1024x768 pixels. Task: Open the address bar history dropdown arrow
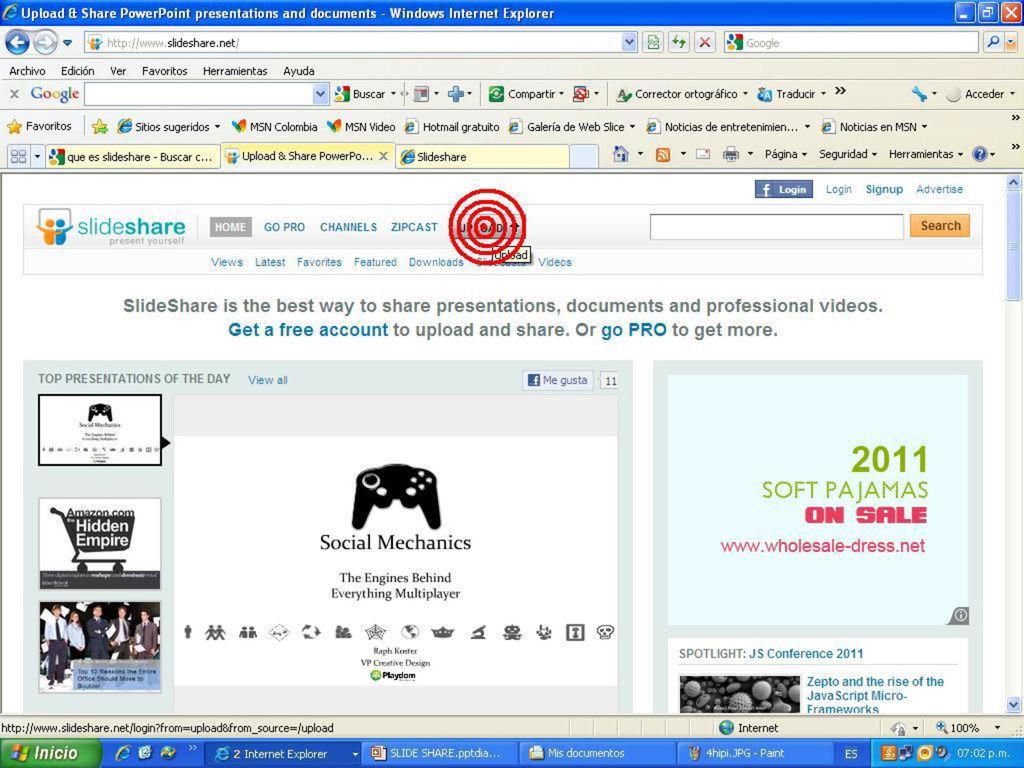click(x=629, y=42)
